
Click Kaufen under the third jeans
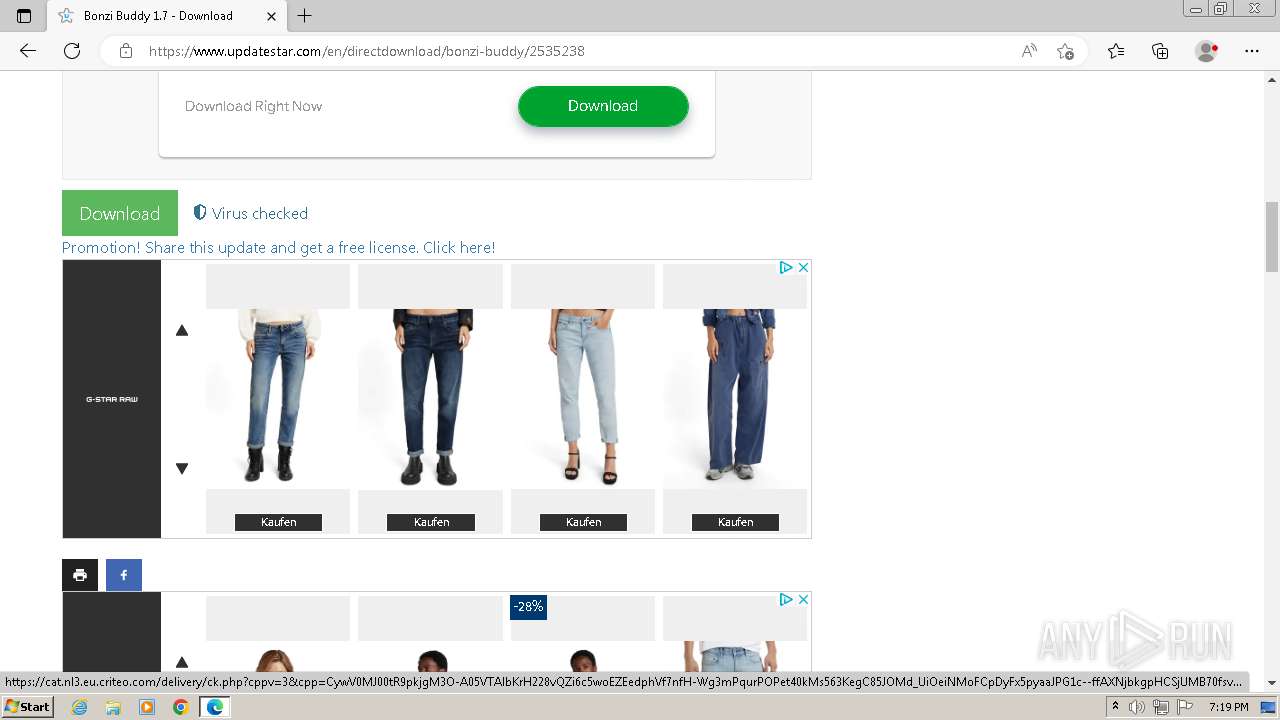pyautogui.click(x=583, y=522)
